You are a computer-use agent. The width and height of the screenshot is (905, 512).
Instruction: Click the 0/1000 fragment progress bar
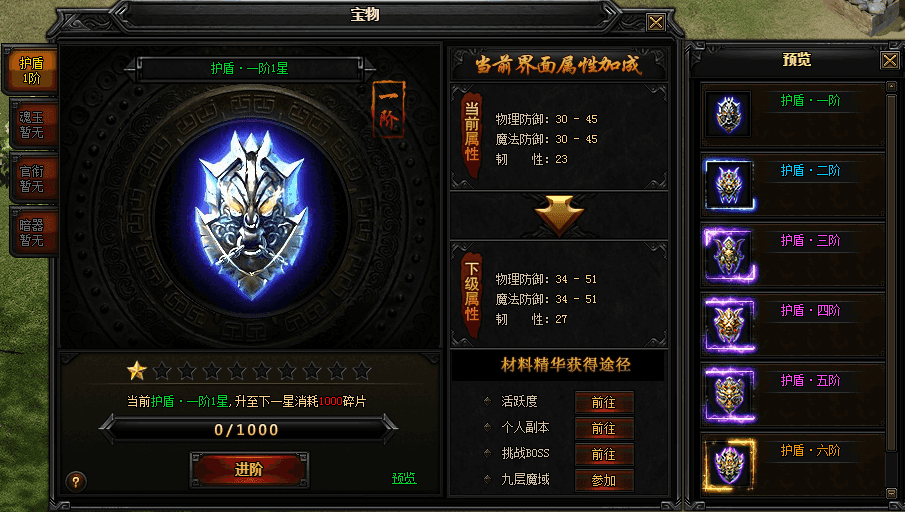click(247, 429)
